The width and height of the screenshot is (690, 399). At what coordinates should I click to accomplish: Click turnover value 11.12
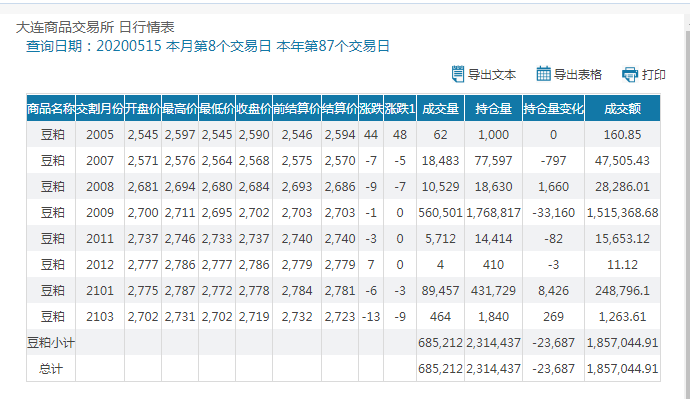click(622, 264)
